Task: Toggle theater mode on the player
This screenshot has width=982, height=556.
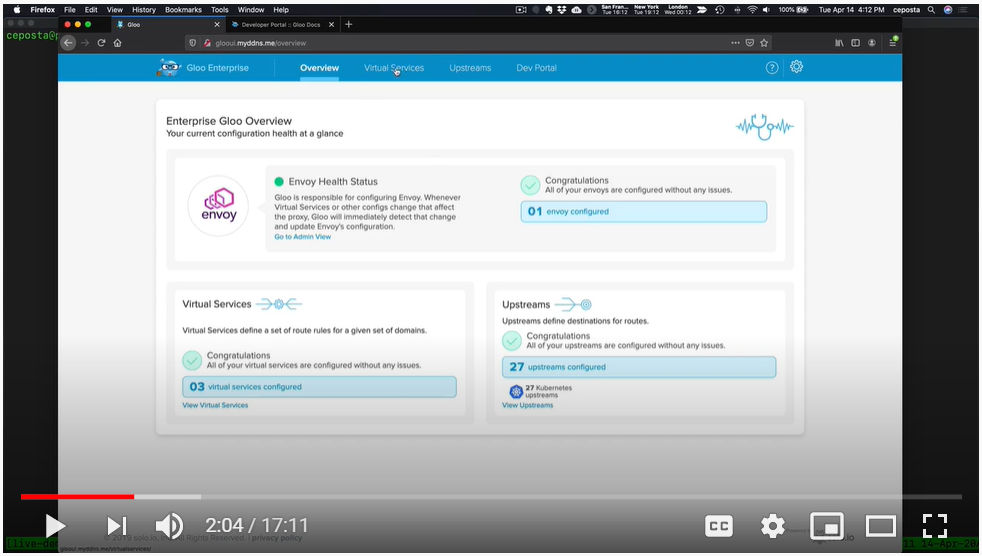Action: pyautogui.click(x=881, y=526)
